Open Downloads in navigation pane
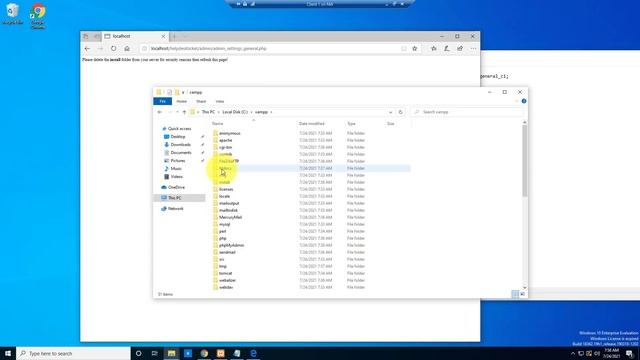This screenshot has width=640, height=360. pos(180,144)
